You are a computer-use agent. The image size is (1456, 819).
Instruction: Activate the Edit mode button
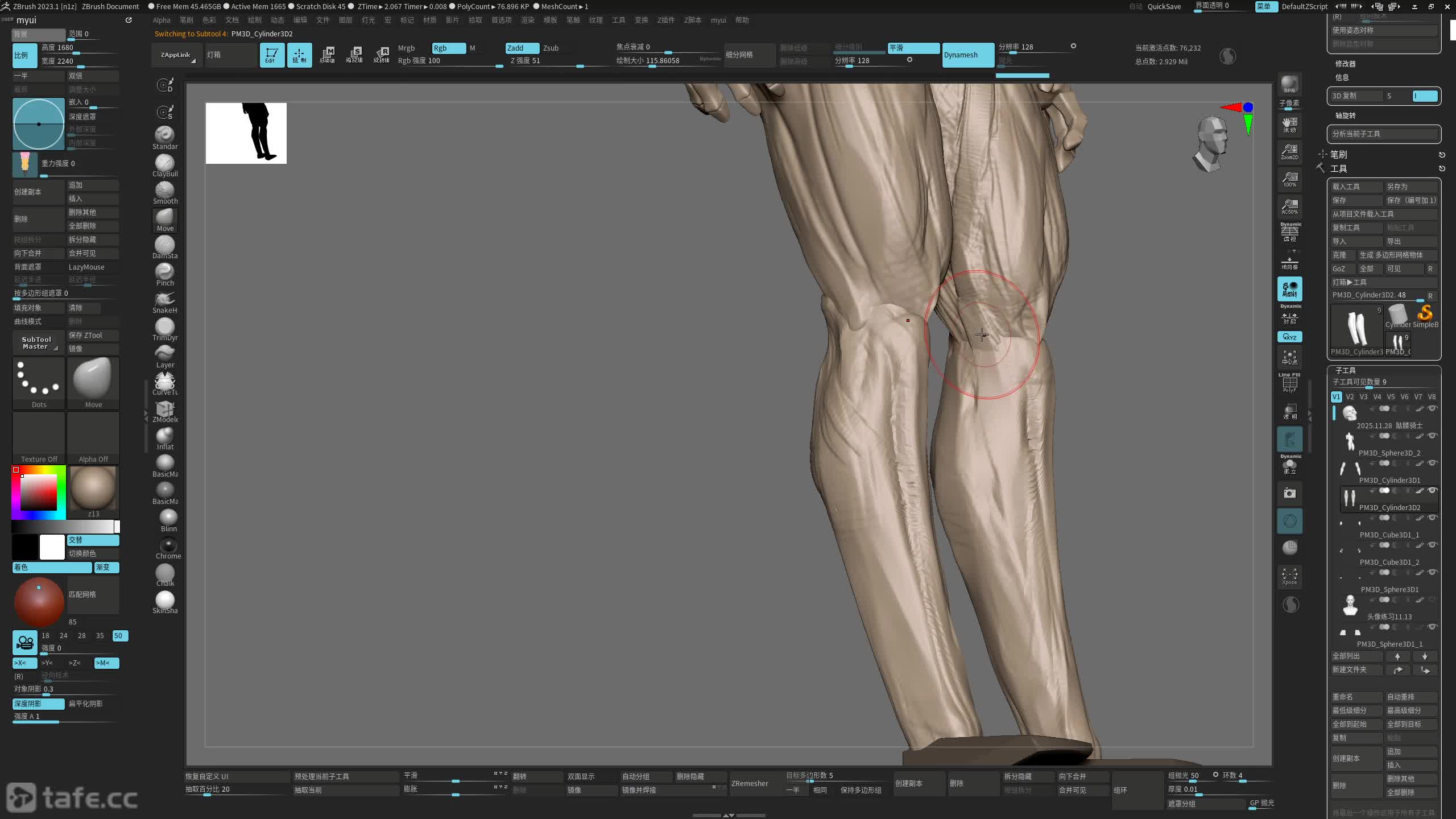point(272,55)
